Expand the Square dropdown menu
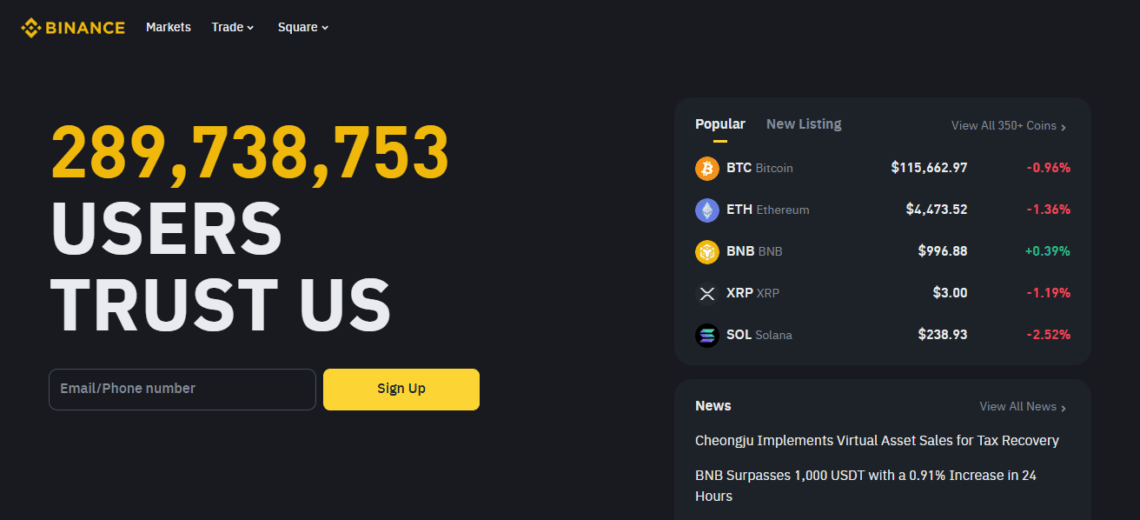The image size is (1140, 520). pos(303,27)
